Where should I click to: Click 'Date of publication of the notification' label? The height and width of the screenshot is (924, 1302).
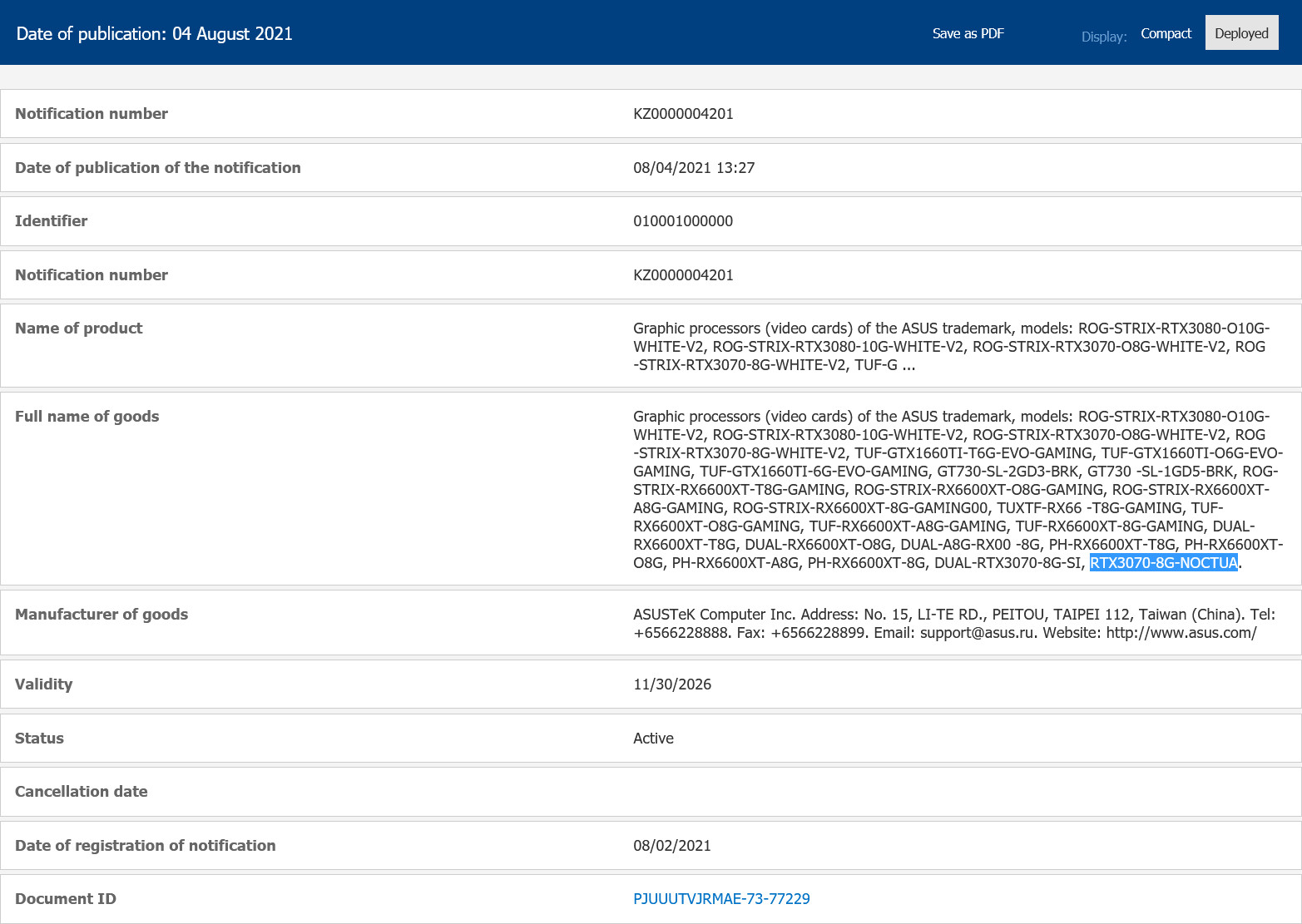157,168
